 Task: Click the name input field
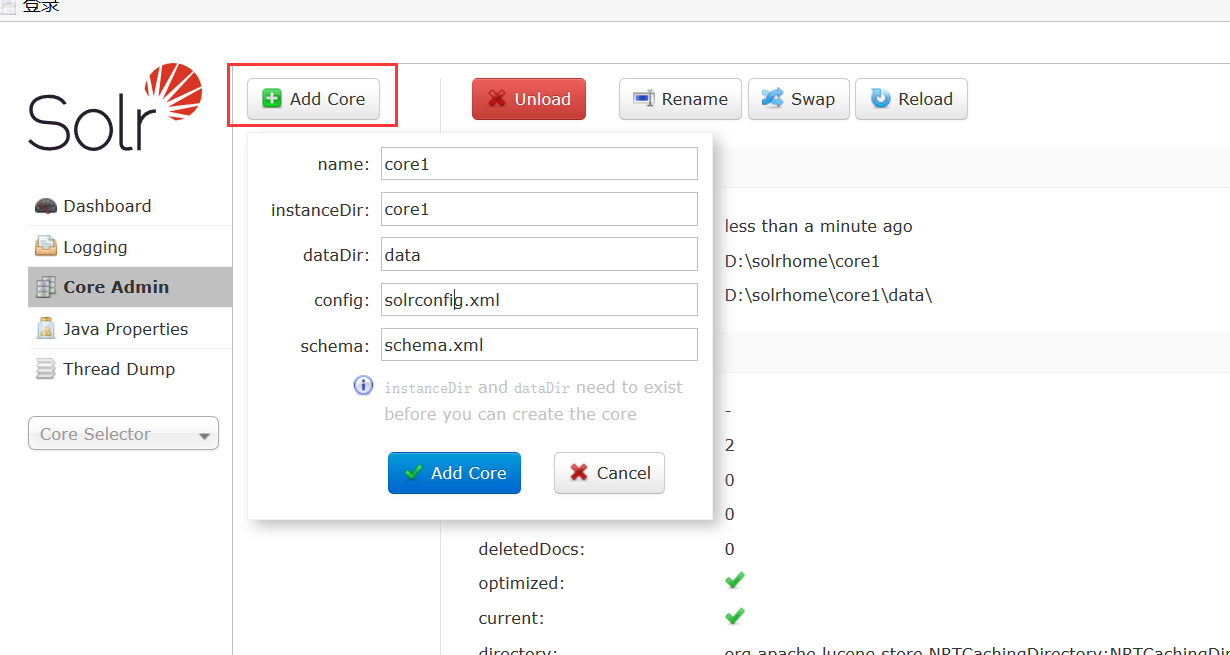(539, 164)
